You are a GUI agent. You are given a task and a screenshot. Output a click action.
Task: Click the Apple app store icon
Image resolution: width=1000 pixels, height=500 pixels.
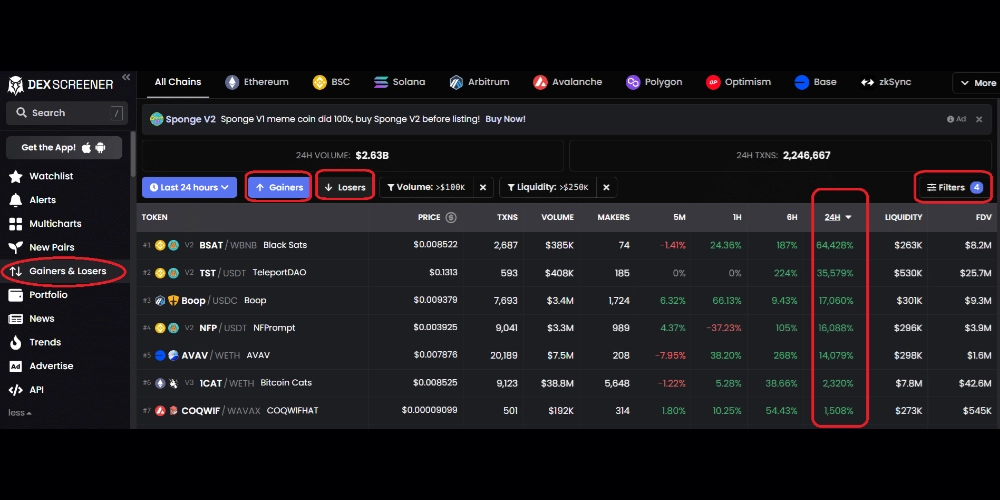[x=87, y=147]
